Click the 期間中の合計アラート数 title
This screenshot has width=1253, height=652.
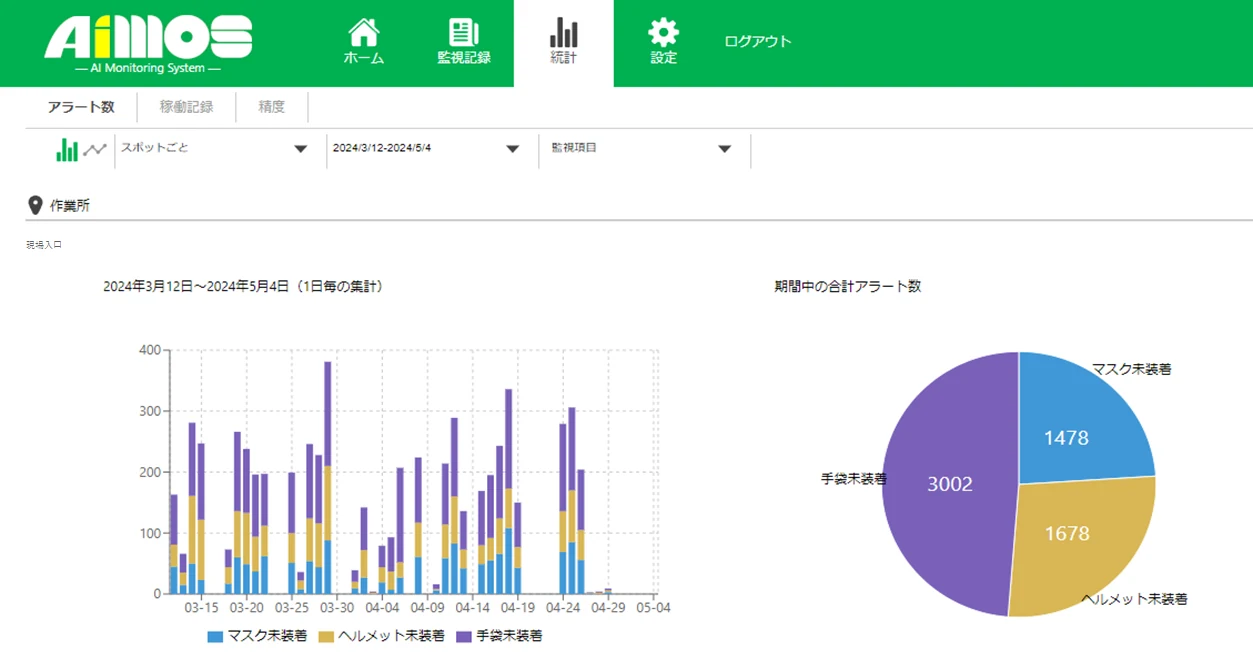click(x=848, y=286)
